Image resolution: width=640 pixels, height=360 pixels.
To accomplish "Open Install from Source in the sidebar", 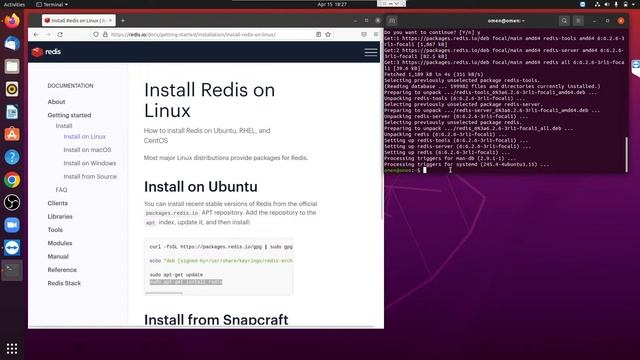I will pyautogui.click(x=90, y=176).
